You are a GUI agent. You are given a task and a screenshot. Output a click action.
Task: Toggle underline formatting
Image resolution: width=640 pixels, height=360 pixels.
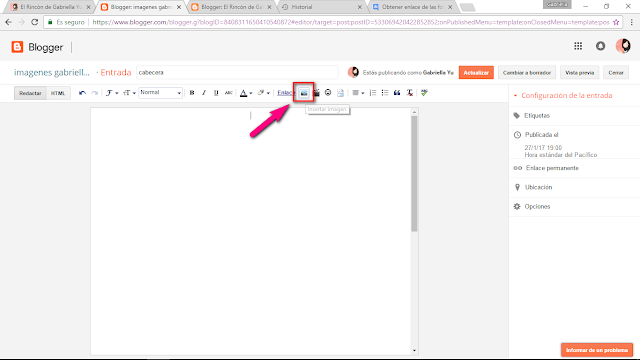(216, 93)
